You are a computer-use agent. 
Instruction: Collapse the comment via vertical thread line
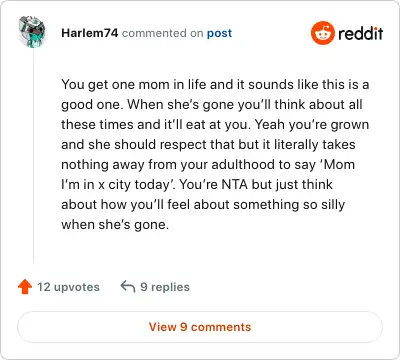pos(33,155)
